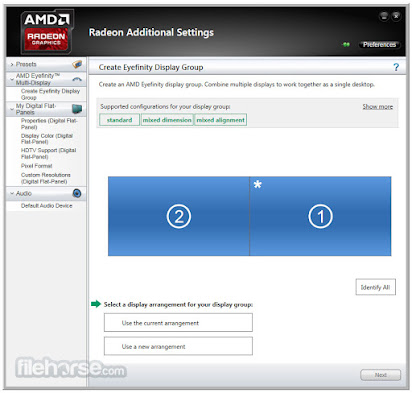Click the AMD Radeon Graphics logo
This screenshot has width=412, height=393.
pyautogui.click(x=46, y=32)
